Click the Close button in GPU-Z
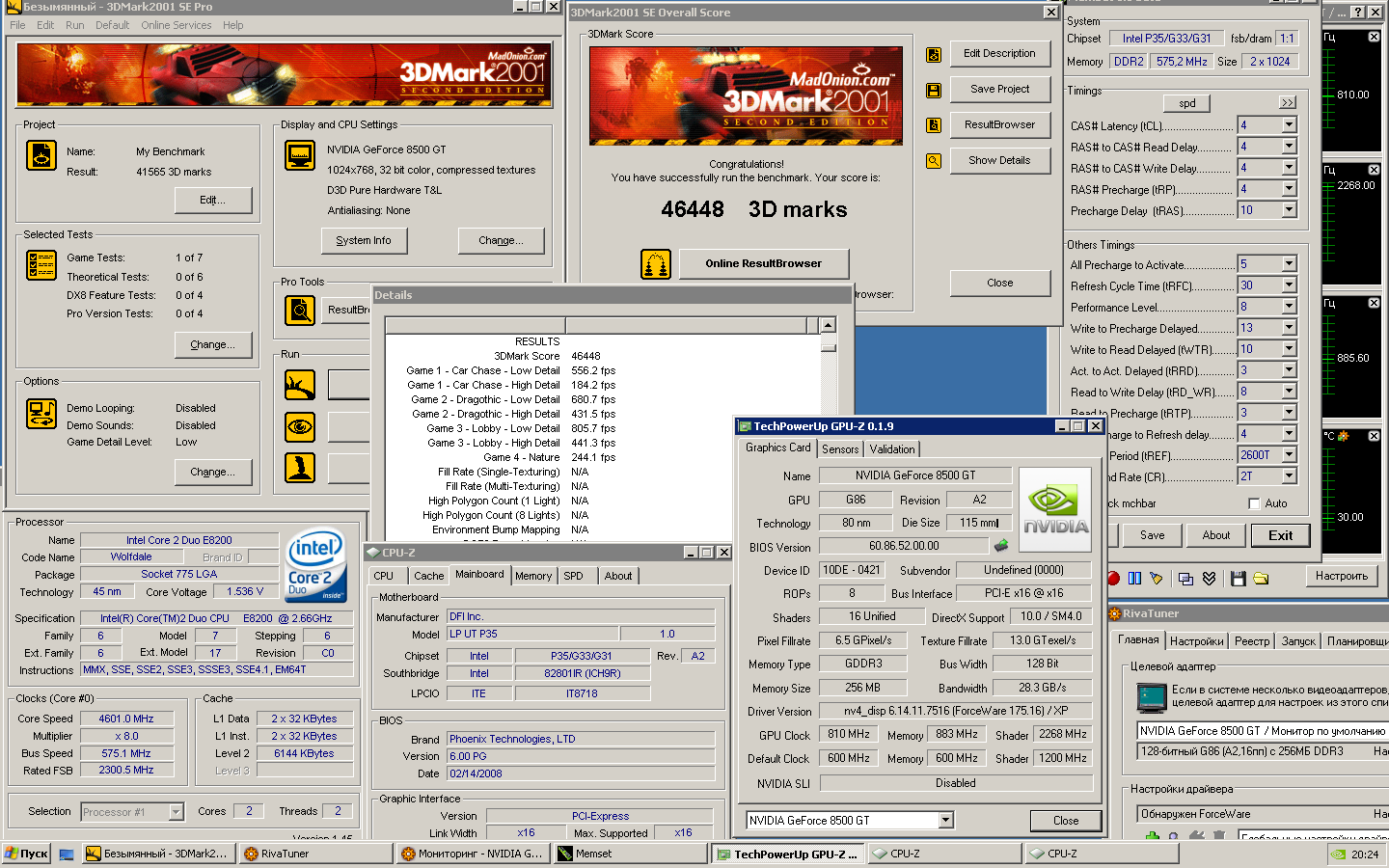 coord(1066,821)
